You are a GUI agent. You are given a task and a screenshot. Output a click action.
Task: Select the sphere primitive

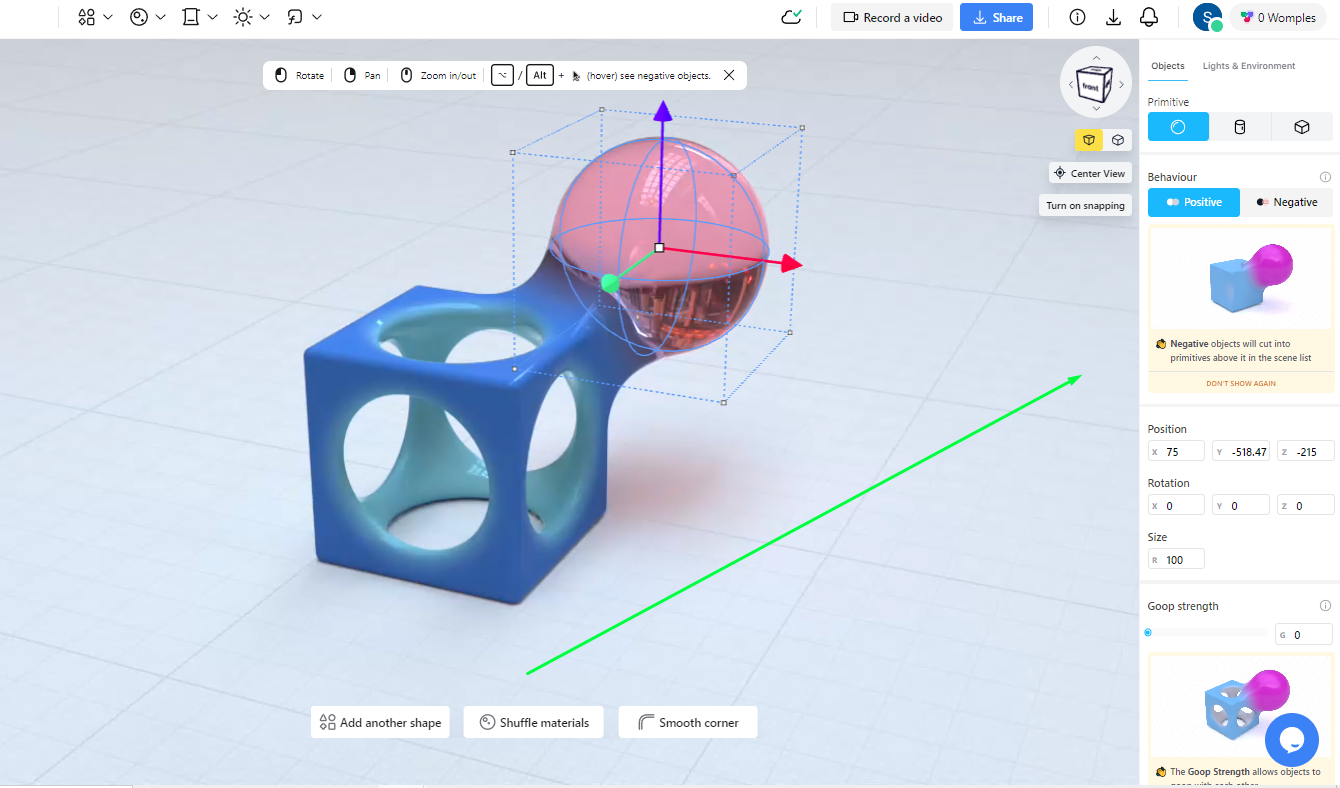(1178, 127)
